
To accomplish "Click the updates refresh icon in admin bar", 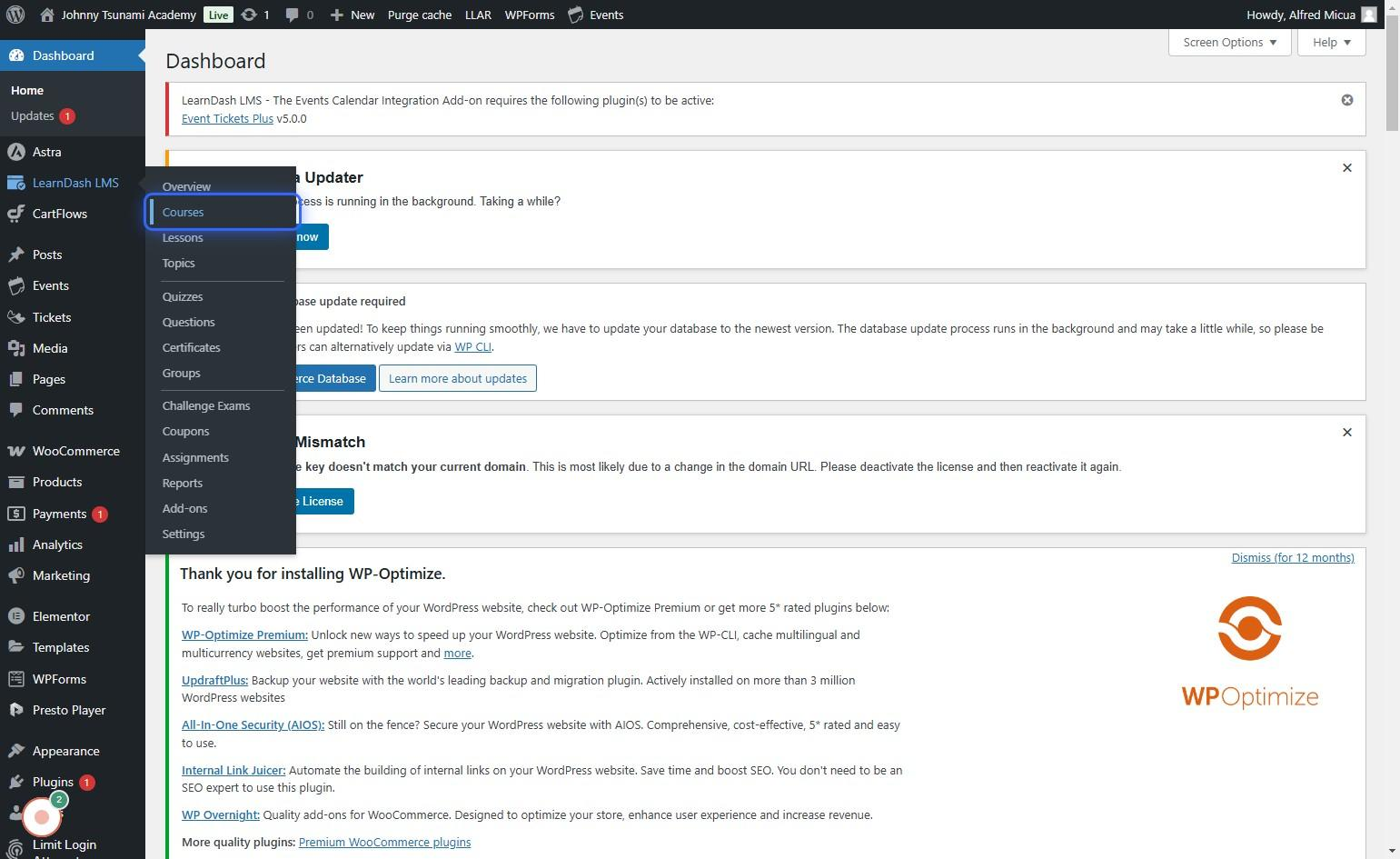I will click(x=249, y=15).
